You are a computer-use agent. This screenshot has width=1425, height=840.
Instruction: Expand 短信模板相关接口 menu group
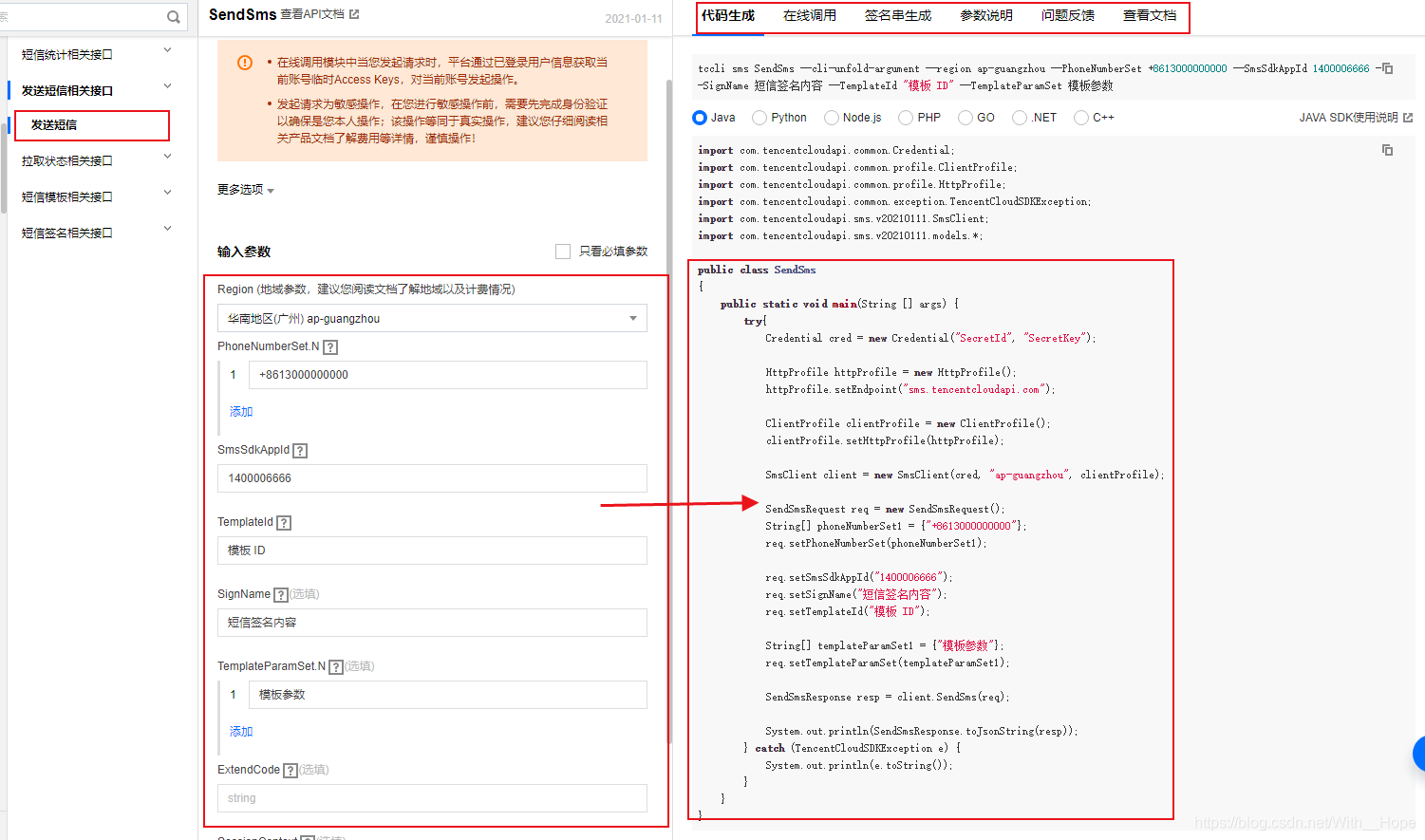168,193
